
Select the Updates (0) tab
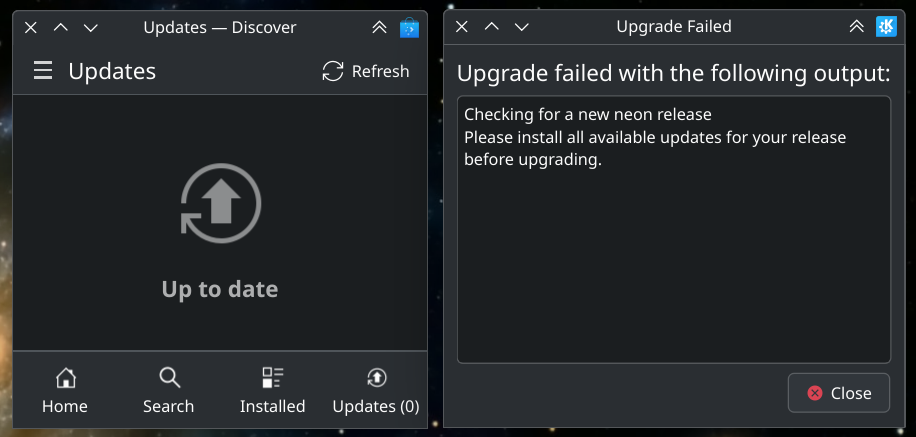click(x=375, y=390)
